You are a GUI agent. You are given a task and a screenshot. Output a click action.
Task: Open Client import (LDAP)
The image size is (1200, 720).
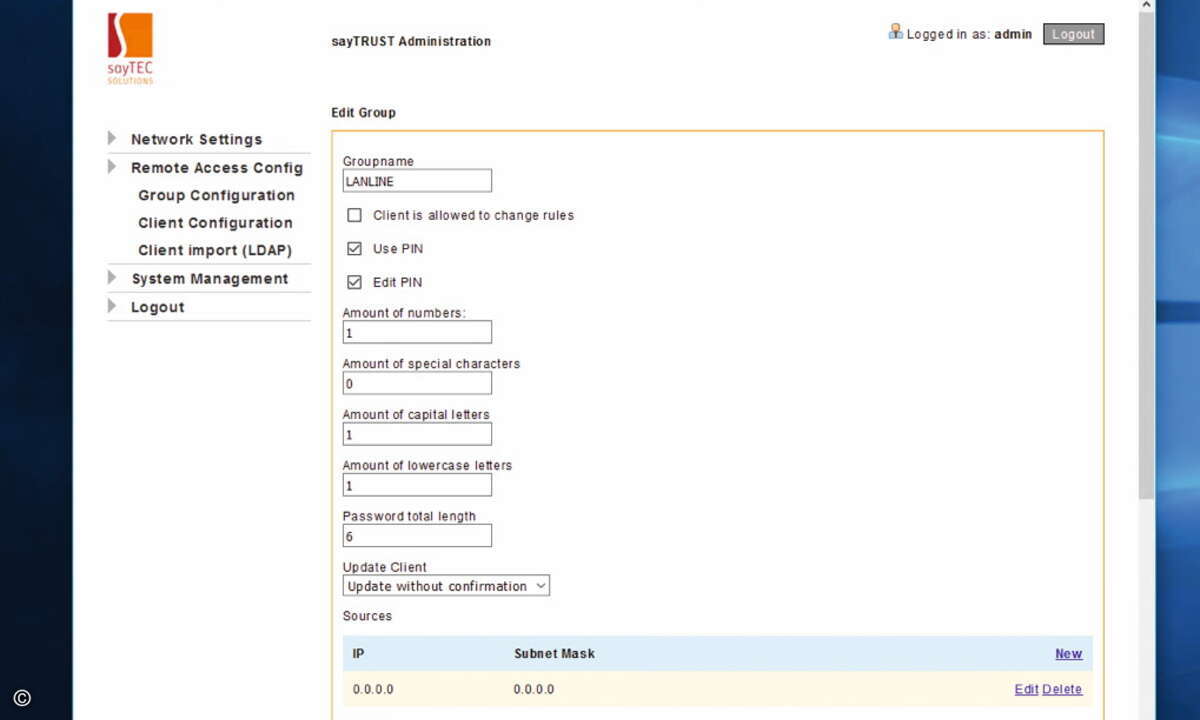pyautogui.click(x=215, y=251)
